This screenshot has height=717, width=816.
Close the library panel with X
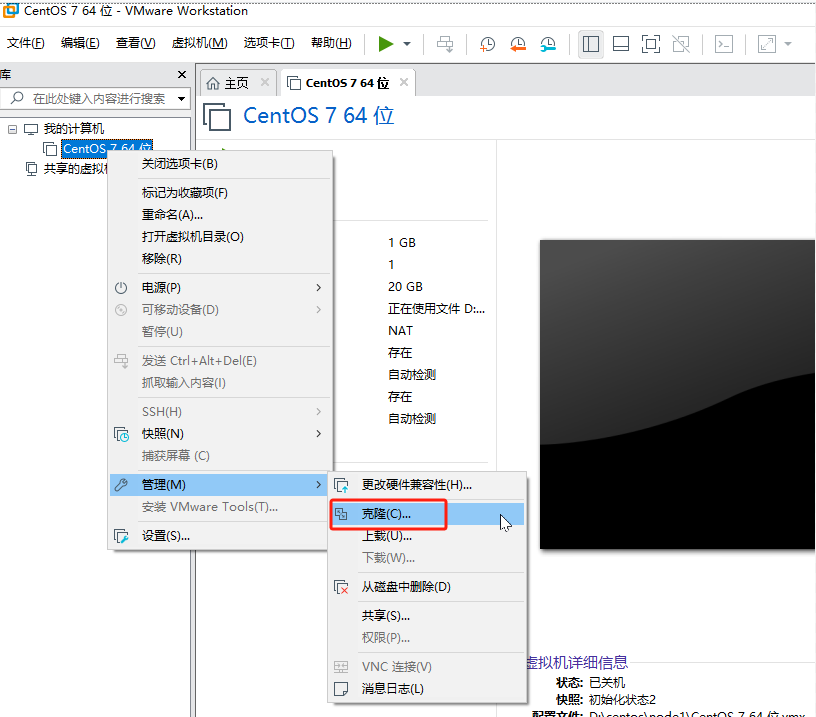(x=182, y=74)
